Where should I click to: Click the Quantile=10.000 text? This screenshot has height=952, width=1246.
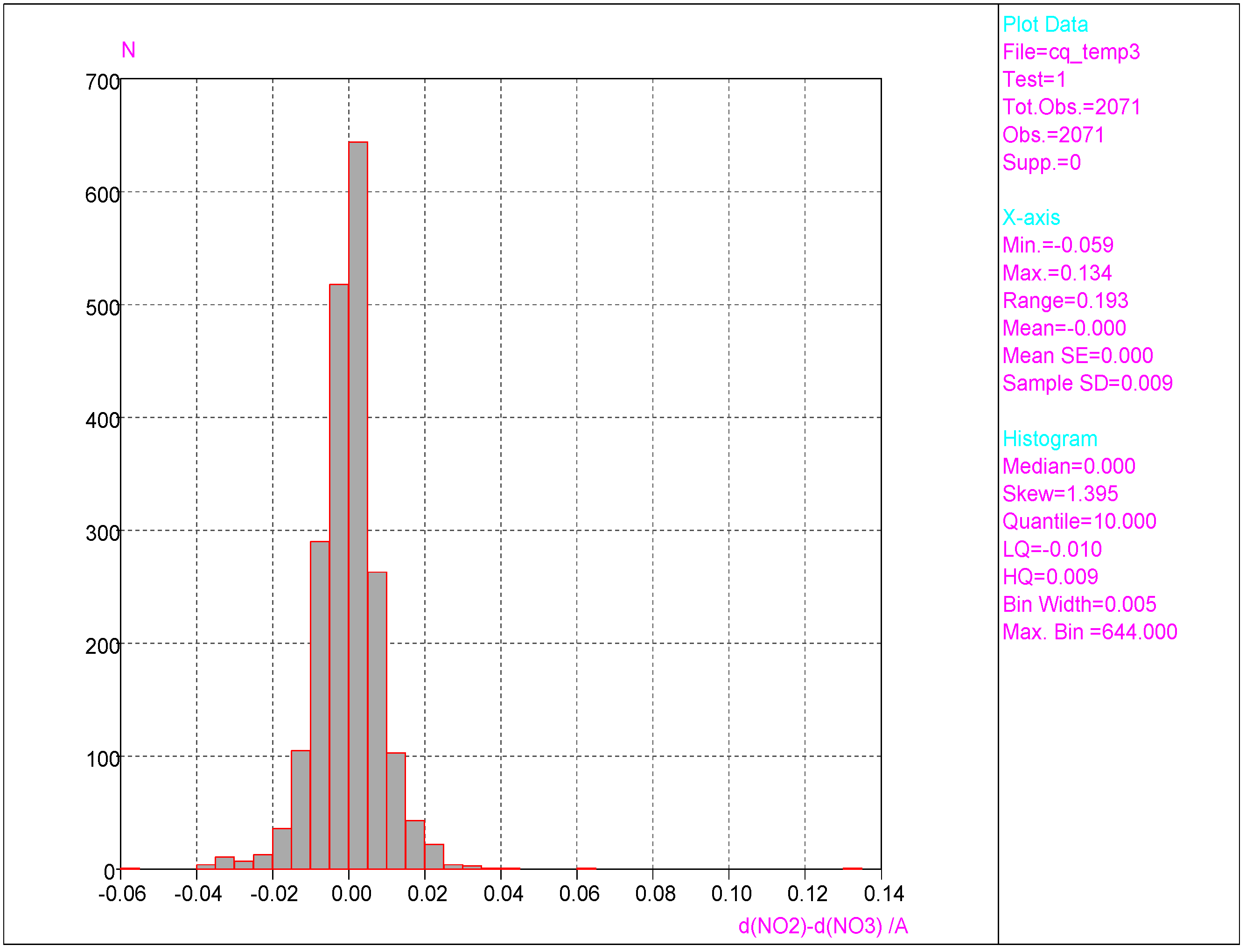pyautogui.click(x=1079, y=522)
